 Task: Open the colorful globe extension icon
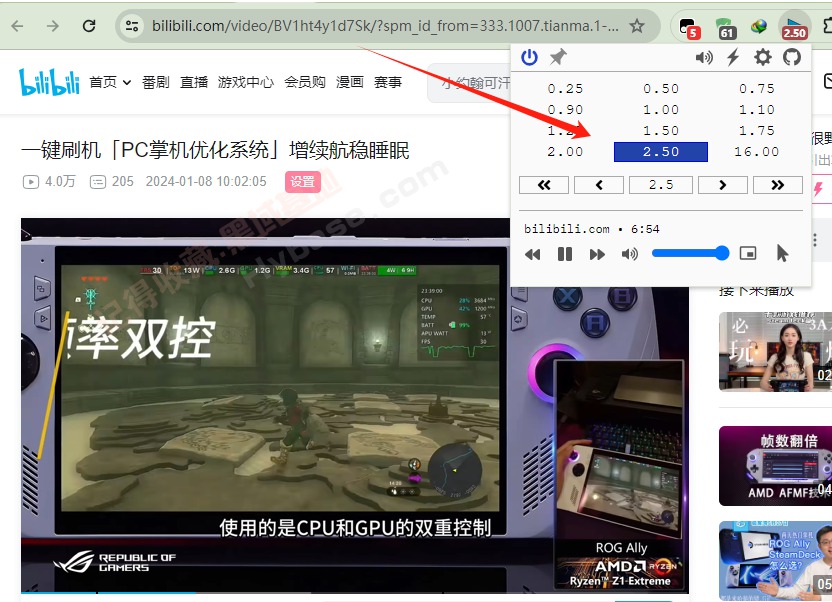point(759,26)
